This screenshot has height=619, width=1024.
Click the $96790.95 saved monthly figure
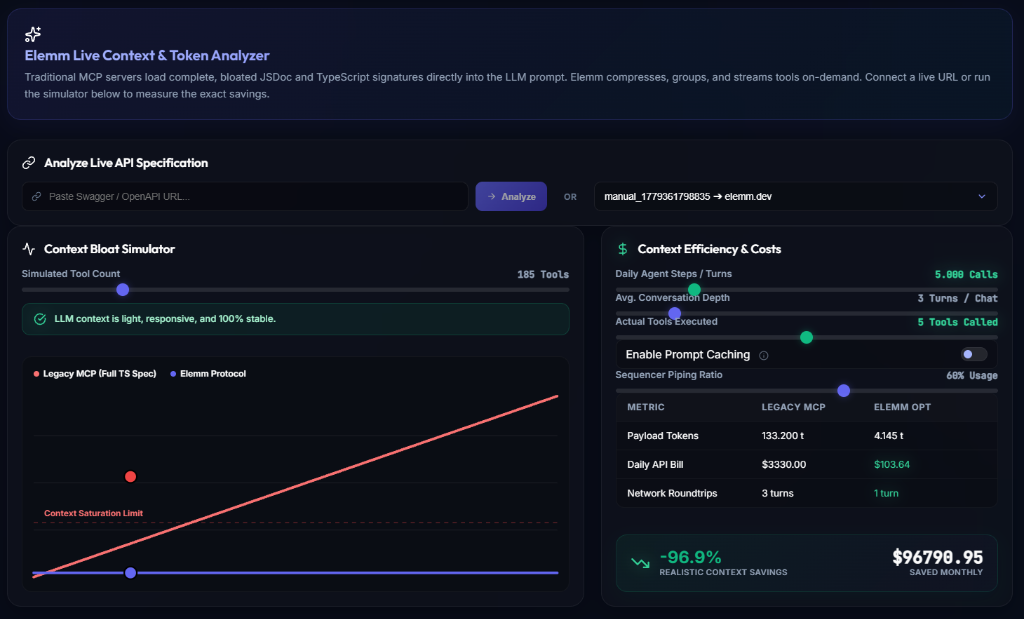click(x=937, y=557)
